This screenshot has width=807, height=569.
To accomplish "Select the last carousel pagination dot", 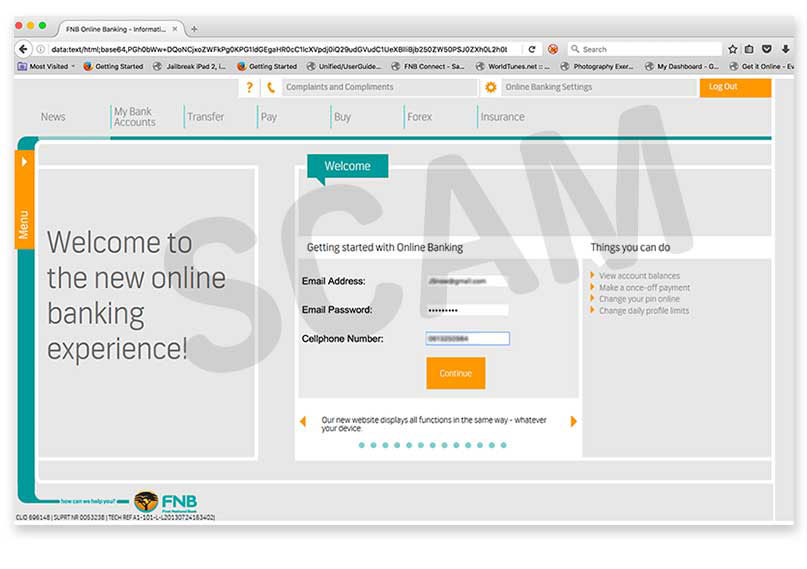I will [x=504, y=445].
